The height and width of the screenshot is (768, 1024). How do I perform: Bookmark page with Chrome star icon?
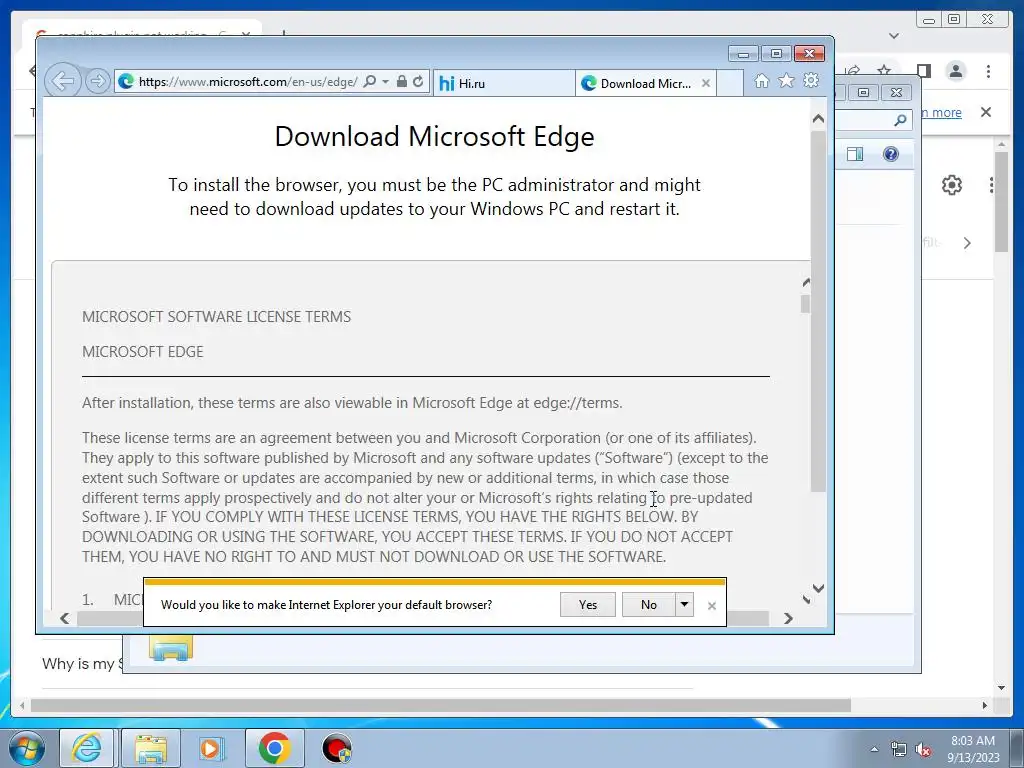coord(884,70)
